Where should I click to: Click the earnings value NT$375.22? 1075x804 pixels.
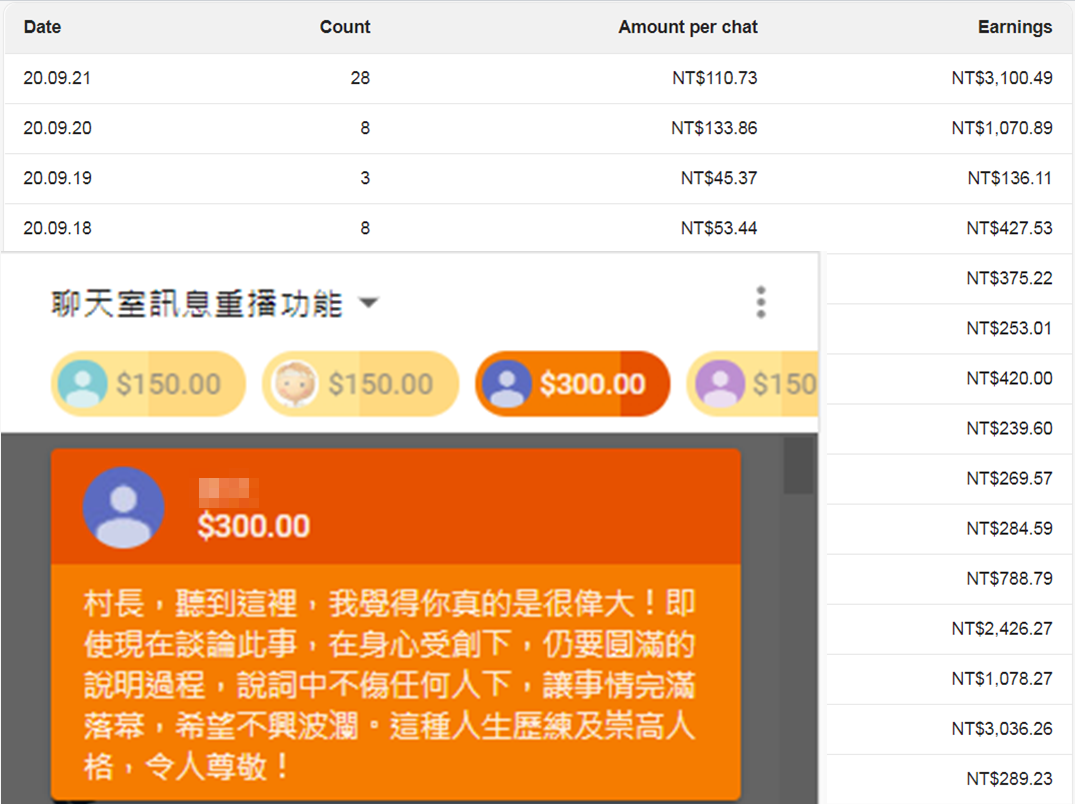(x=1009, y=278)
